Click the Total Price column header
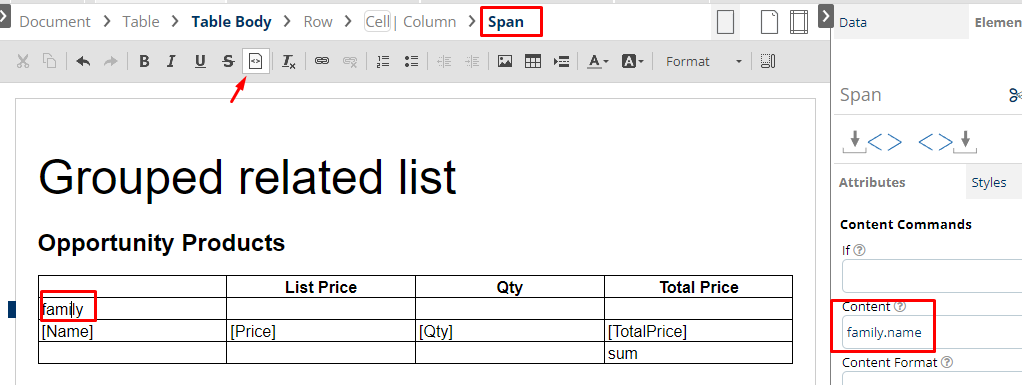1022x385 pixels. [x=699, y=287]
